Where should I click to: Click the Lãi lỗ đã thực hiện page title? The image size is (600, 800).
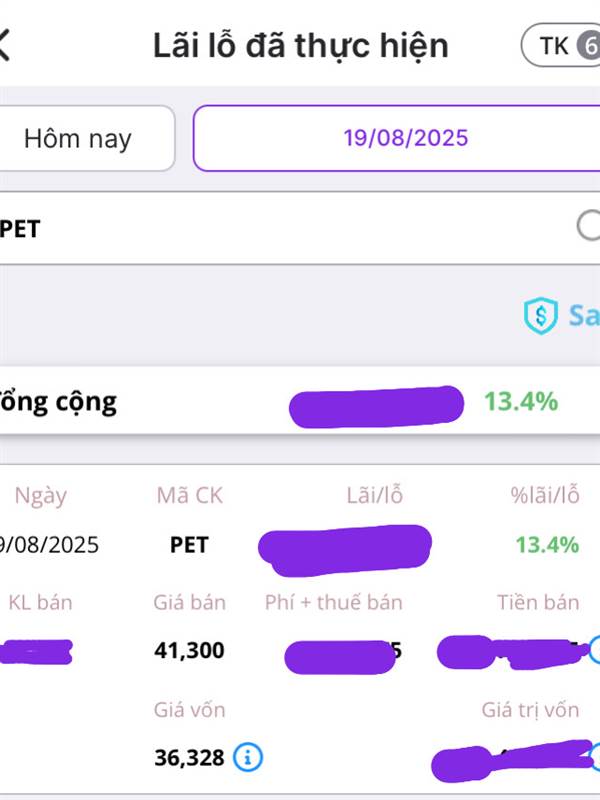click(x=300, y=46)
